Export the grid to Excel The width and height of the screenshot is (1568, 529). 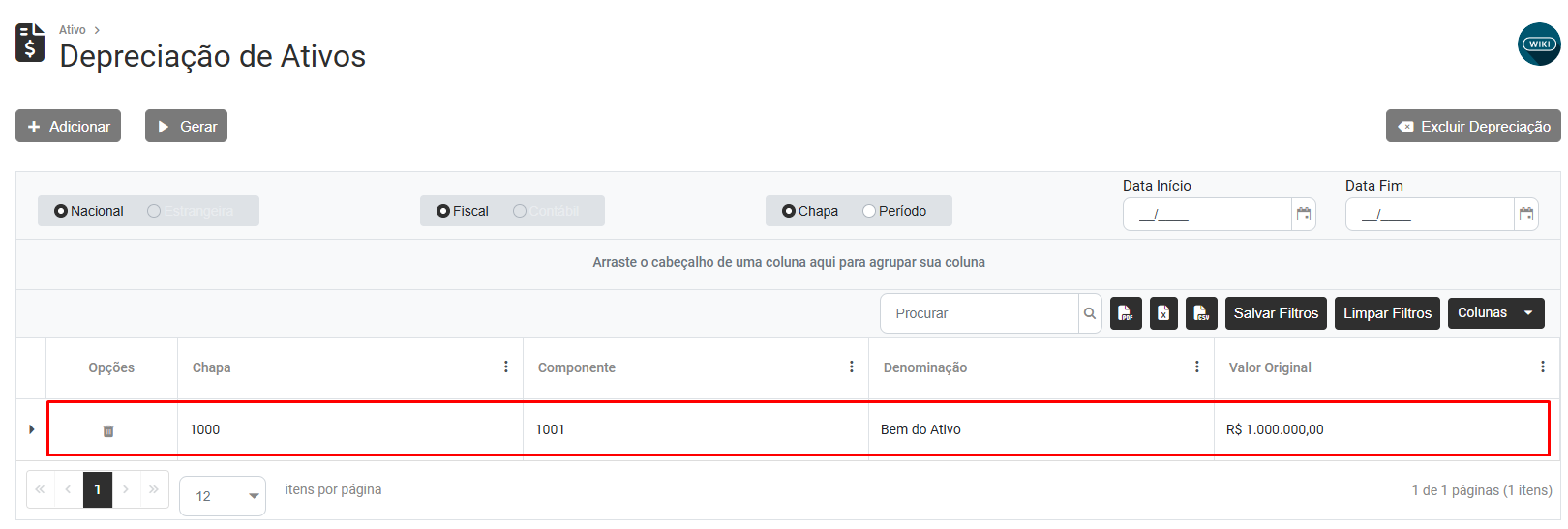(1163, 313)
